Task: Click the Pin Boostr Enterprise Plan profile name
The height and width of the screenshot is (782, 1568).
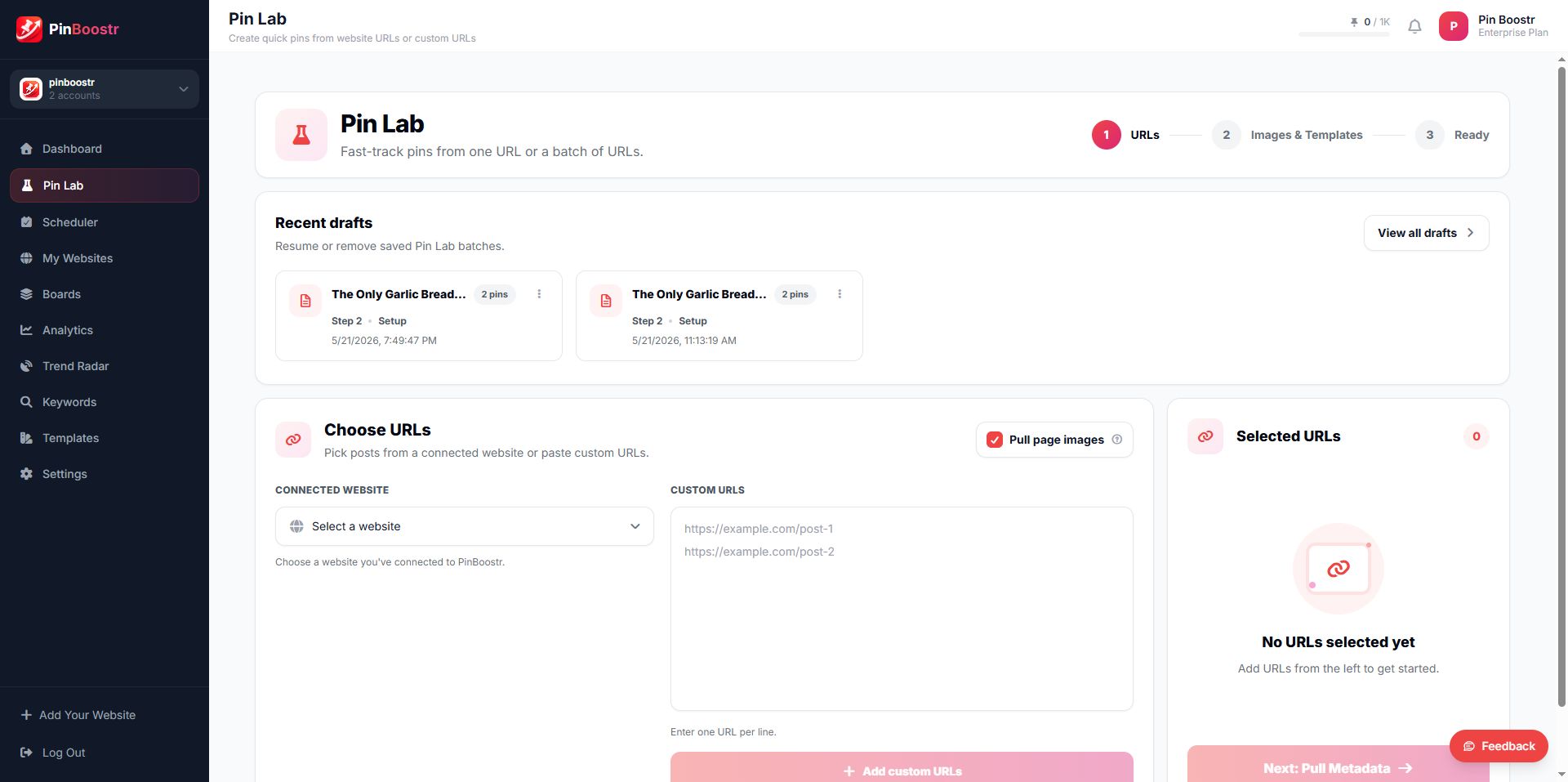Action: (1512, 26)
